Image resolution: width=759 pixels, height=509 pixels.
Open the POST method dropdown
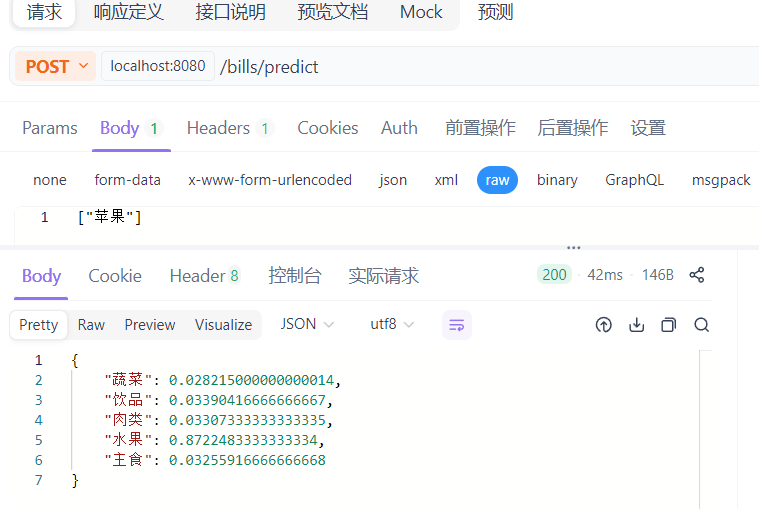click(x=56, y=66)
